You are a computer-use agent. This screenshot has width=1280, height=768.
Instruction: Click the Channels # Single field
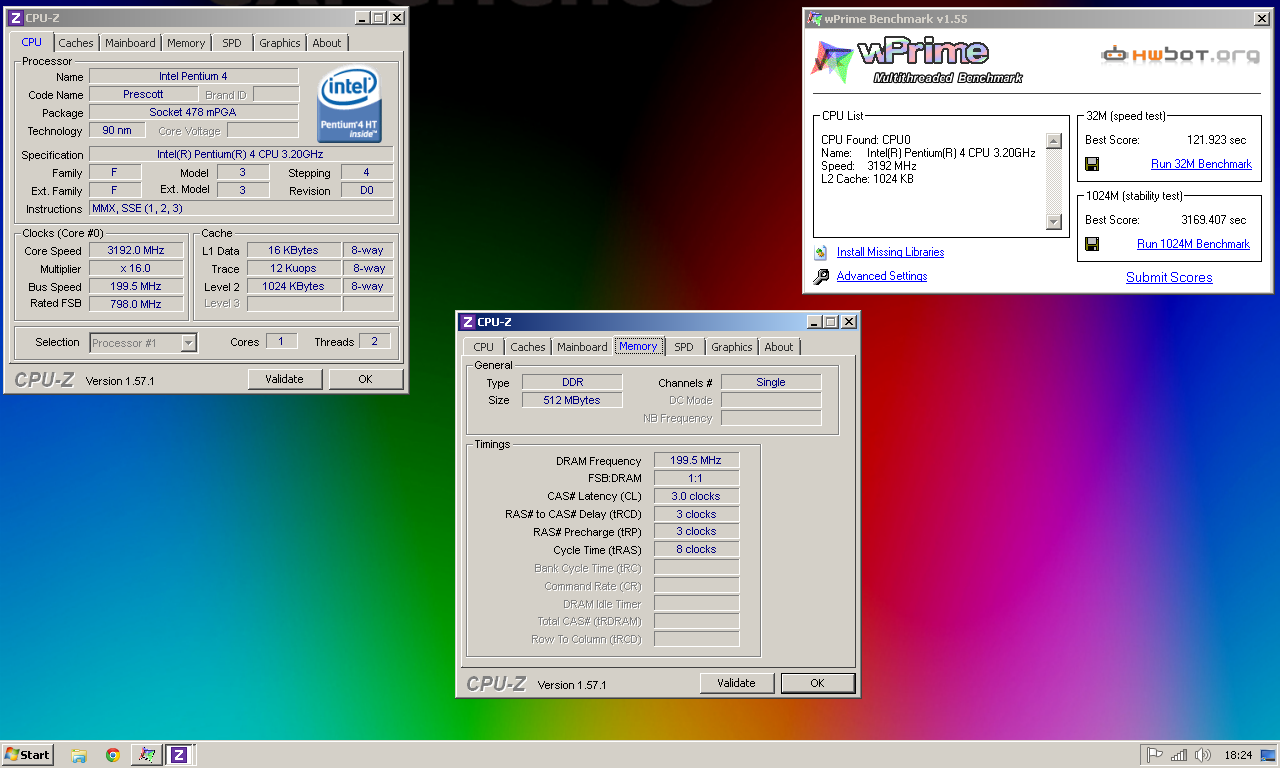tap(771, 382)
